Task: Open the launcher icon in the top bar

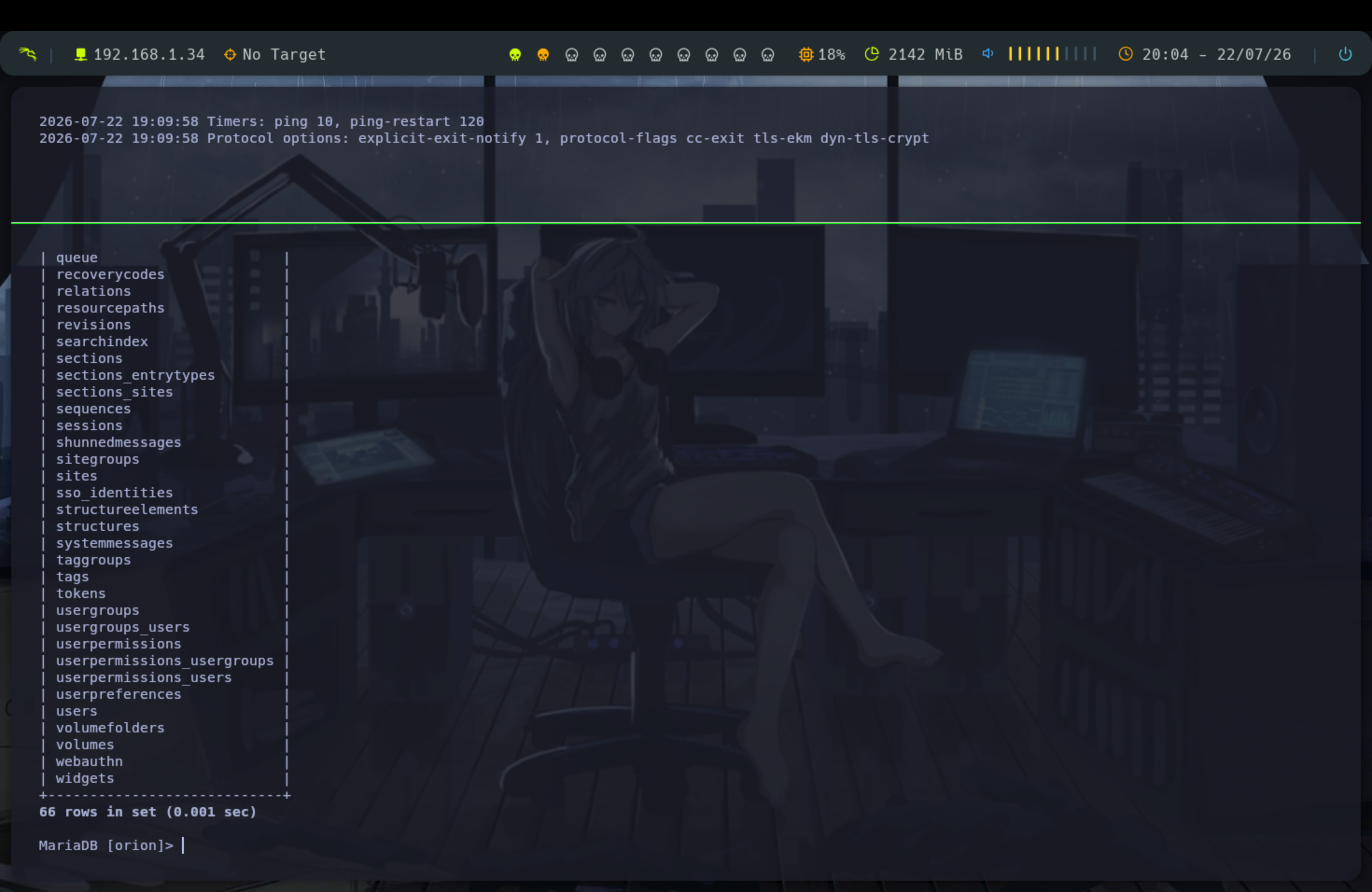Action: (28, 54)
